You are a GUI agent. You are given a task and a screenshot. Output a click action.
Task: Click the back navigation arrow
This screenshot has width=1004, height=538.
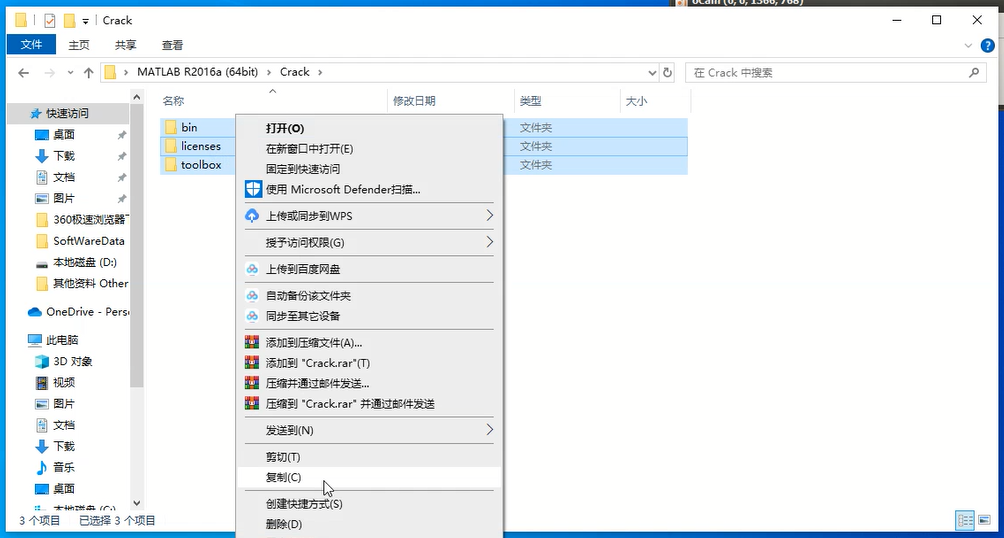coord(24,72)
